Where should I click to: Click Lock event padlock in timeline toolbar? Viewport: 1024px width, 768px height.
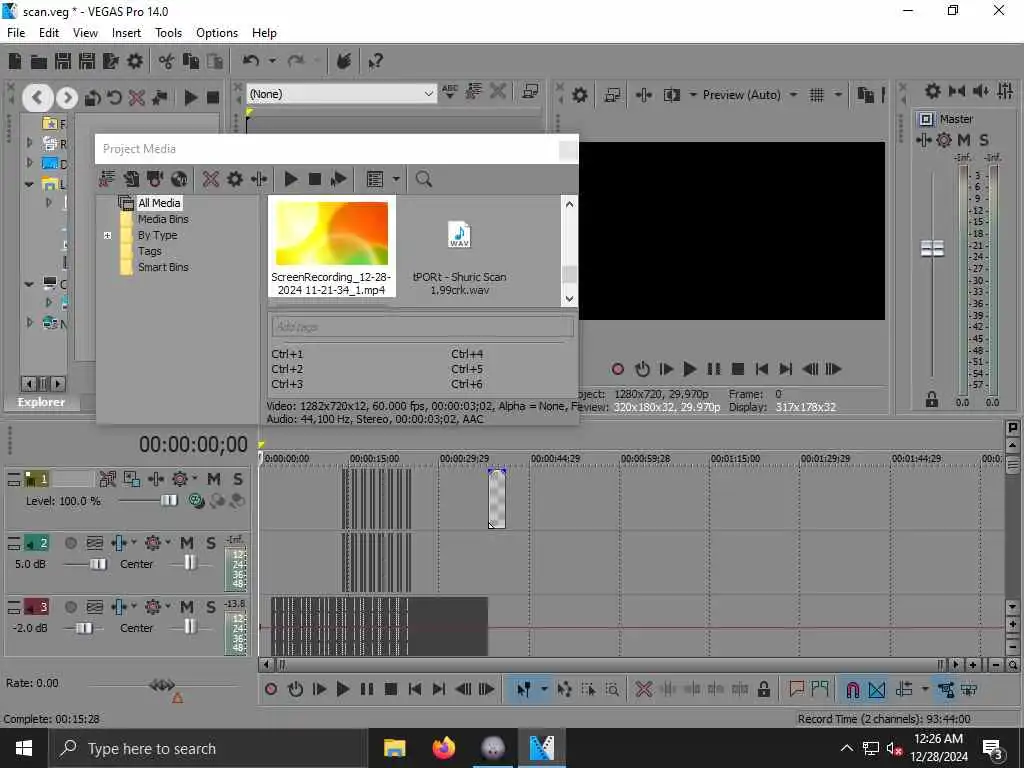click(x=763, y=689)
